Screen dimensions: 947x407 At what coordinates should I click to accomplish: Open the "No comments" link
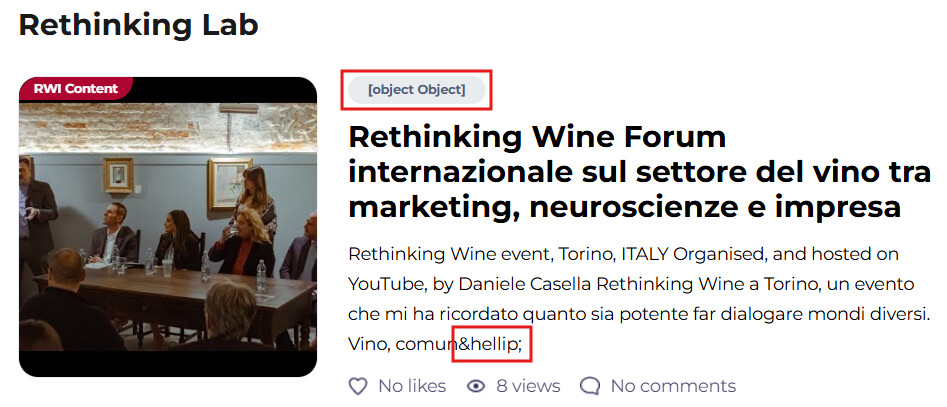pos(673,386)
